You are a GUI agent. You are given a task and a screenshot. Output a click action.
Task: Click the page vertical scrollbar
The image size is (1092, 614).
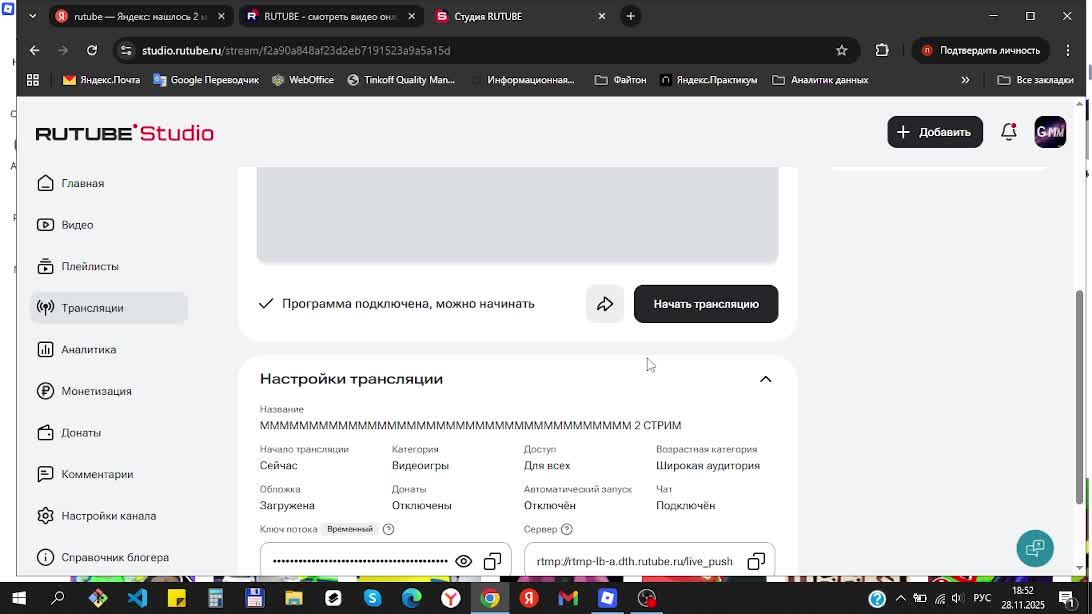[1079, 400]
